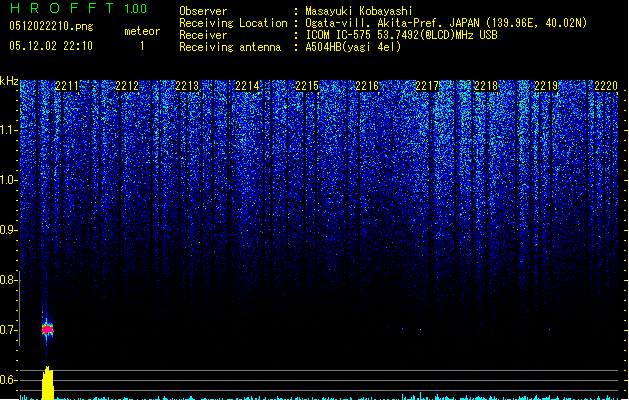Click the 0.7 kHz axis label
The width and height of the screenshot is (629, 400).
click(x=8, y=330)
